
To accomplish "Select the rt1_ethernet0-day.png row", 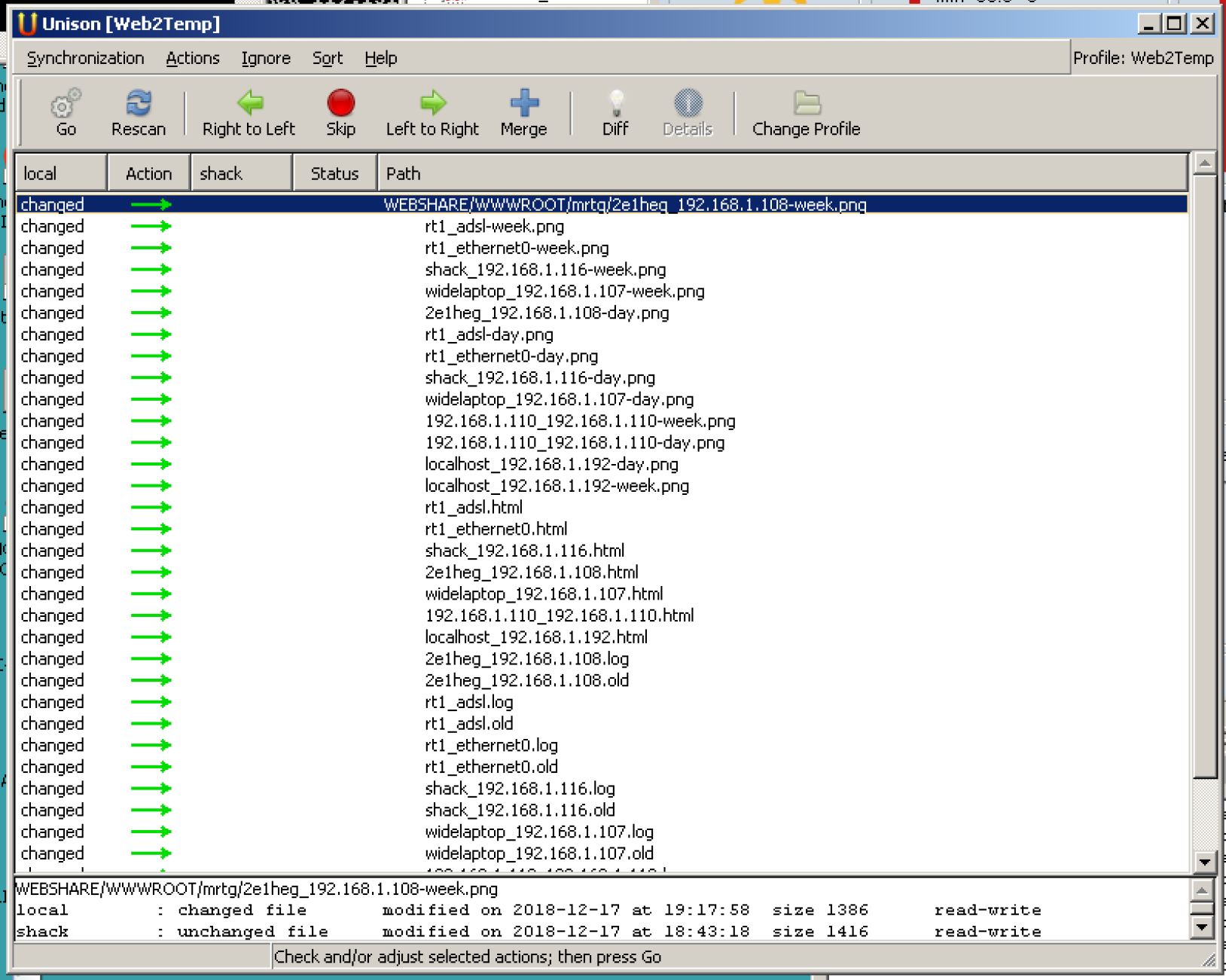I will coord(602,356).
